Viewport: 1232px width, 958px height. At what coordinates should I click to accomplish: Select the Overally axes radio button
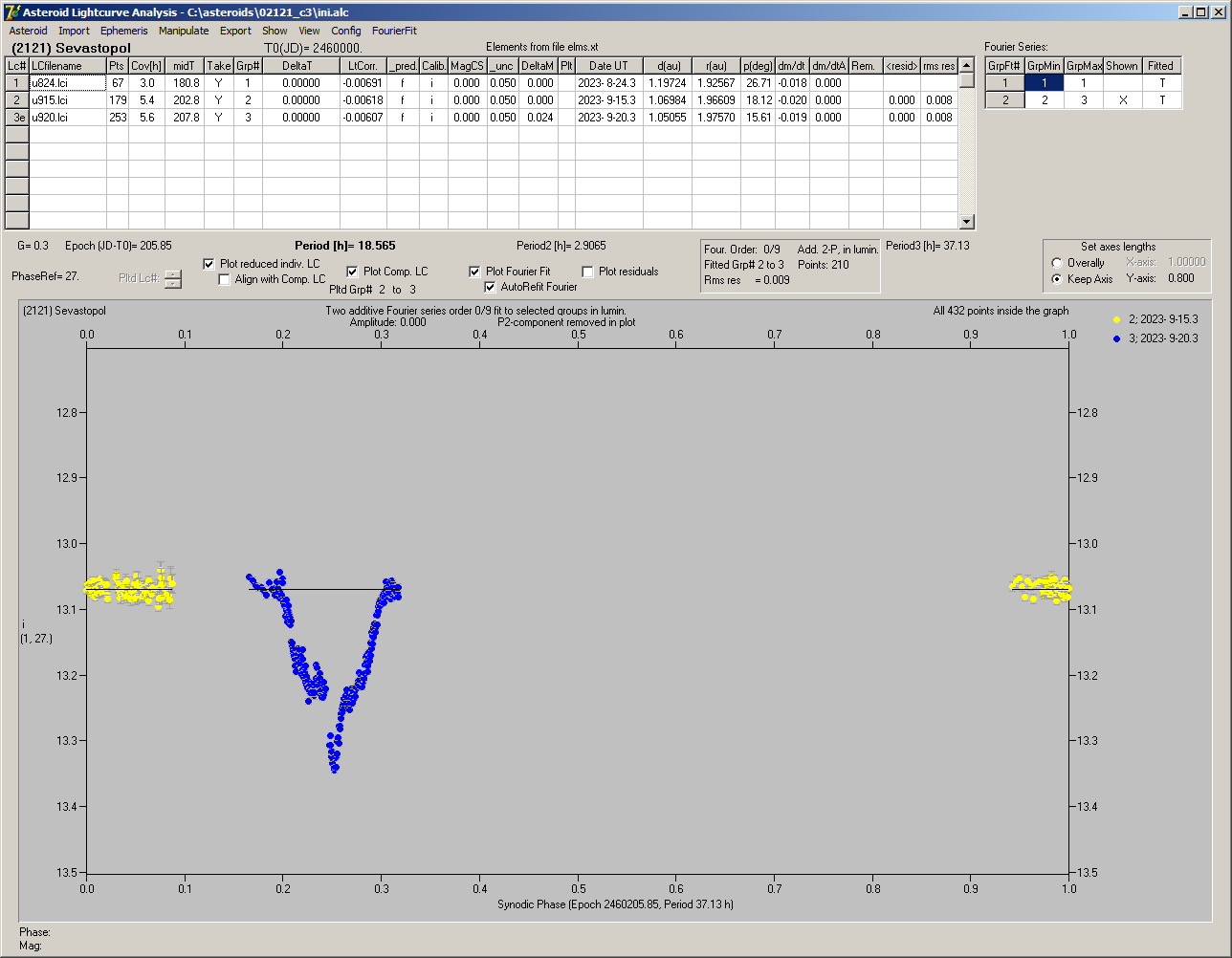(1056, 263)
